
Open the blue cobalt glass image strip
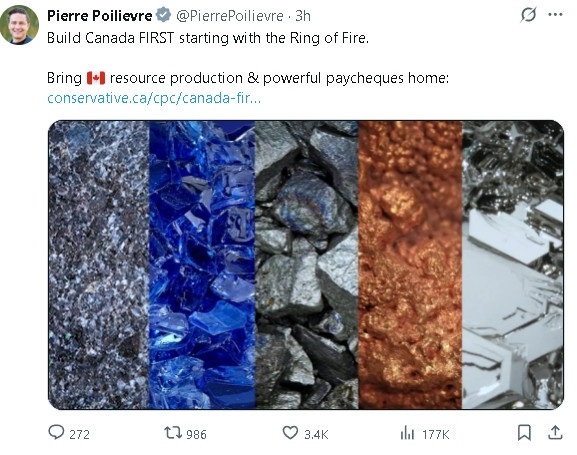(202, 265)
